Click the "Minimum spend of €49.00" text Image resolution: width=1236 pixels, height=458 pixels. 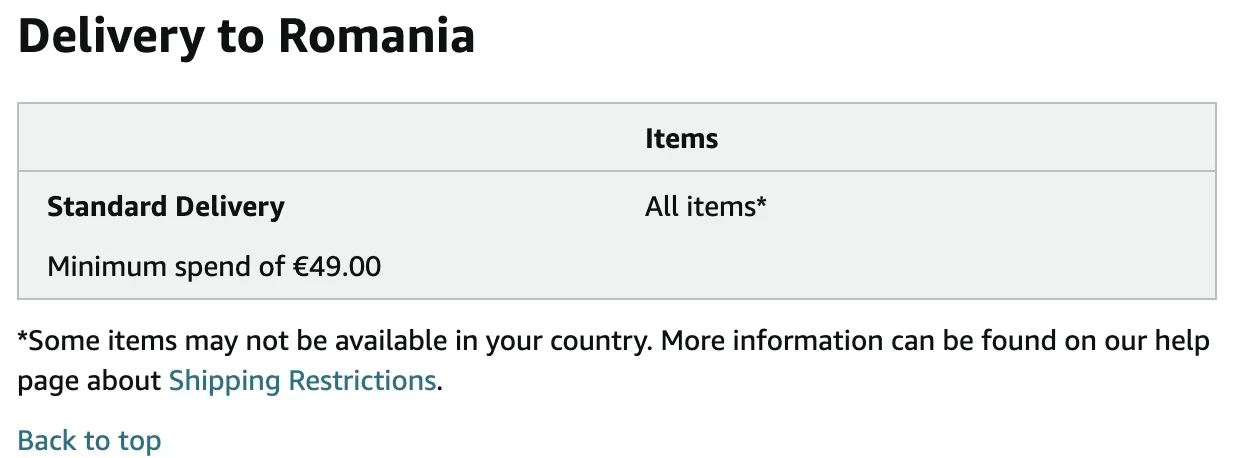tap(214, 267)
